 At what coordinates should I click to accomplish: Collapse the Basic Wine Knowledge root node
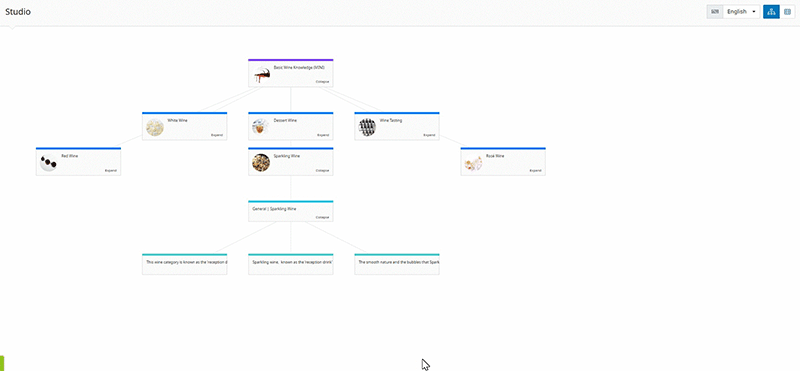point(322,82)
